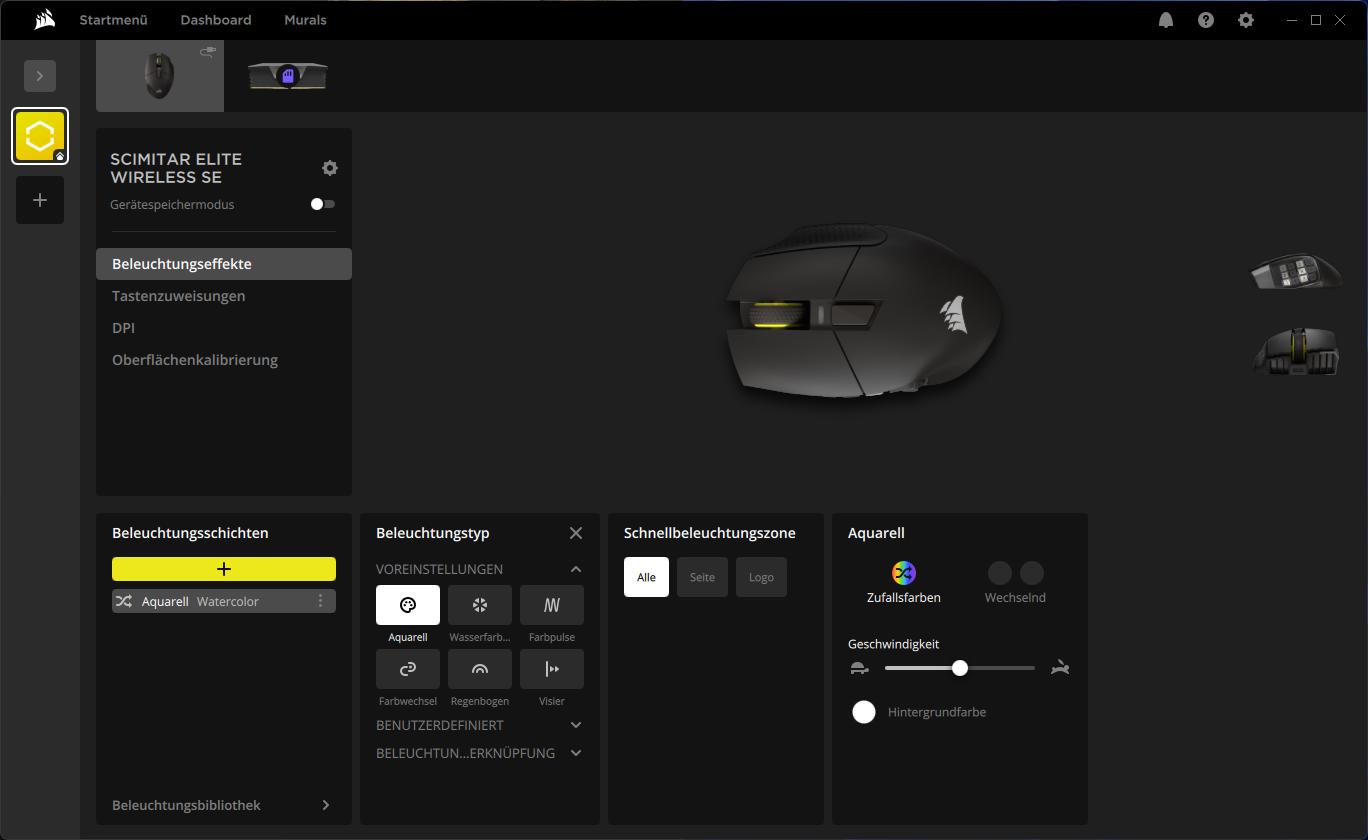This screenshot has width=1368, height=840.
Task: Select the Logo lighting zone button
Action: point(761,577)
